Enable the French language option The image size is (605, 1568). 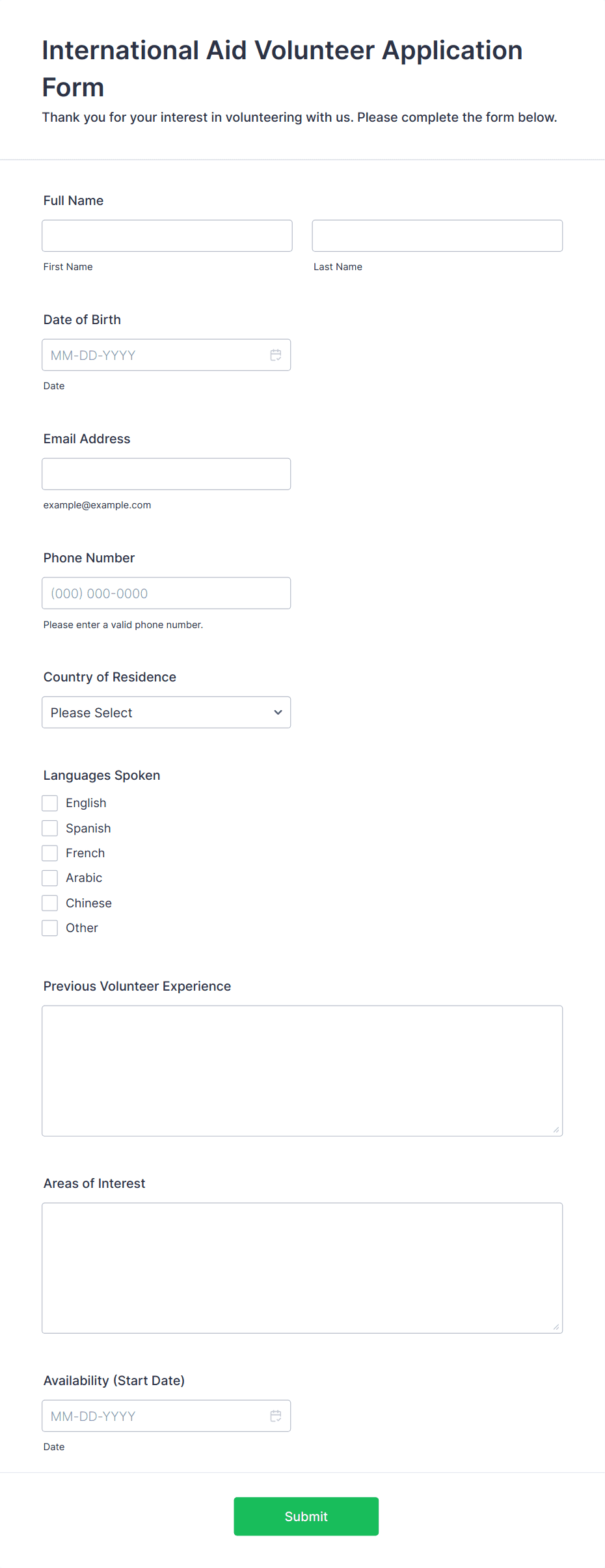point(49,853)
